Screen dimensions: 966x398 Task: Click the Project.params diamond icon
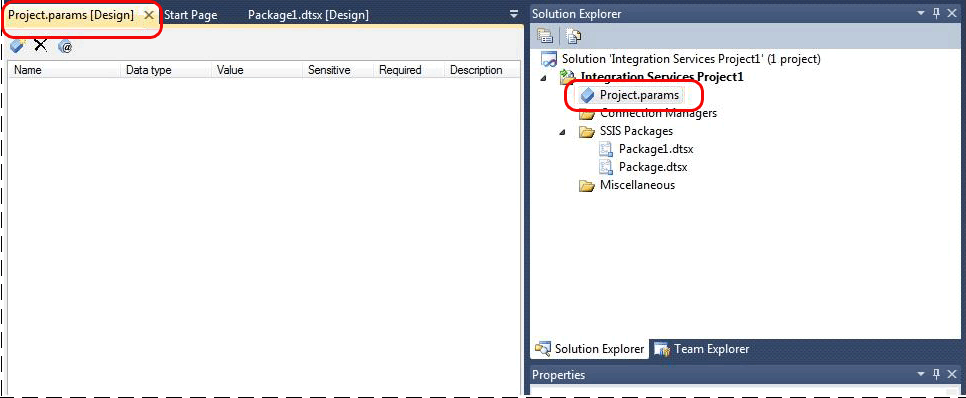pos(588,95)
